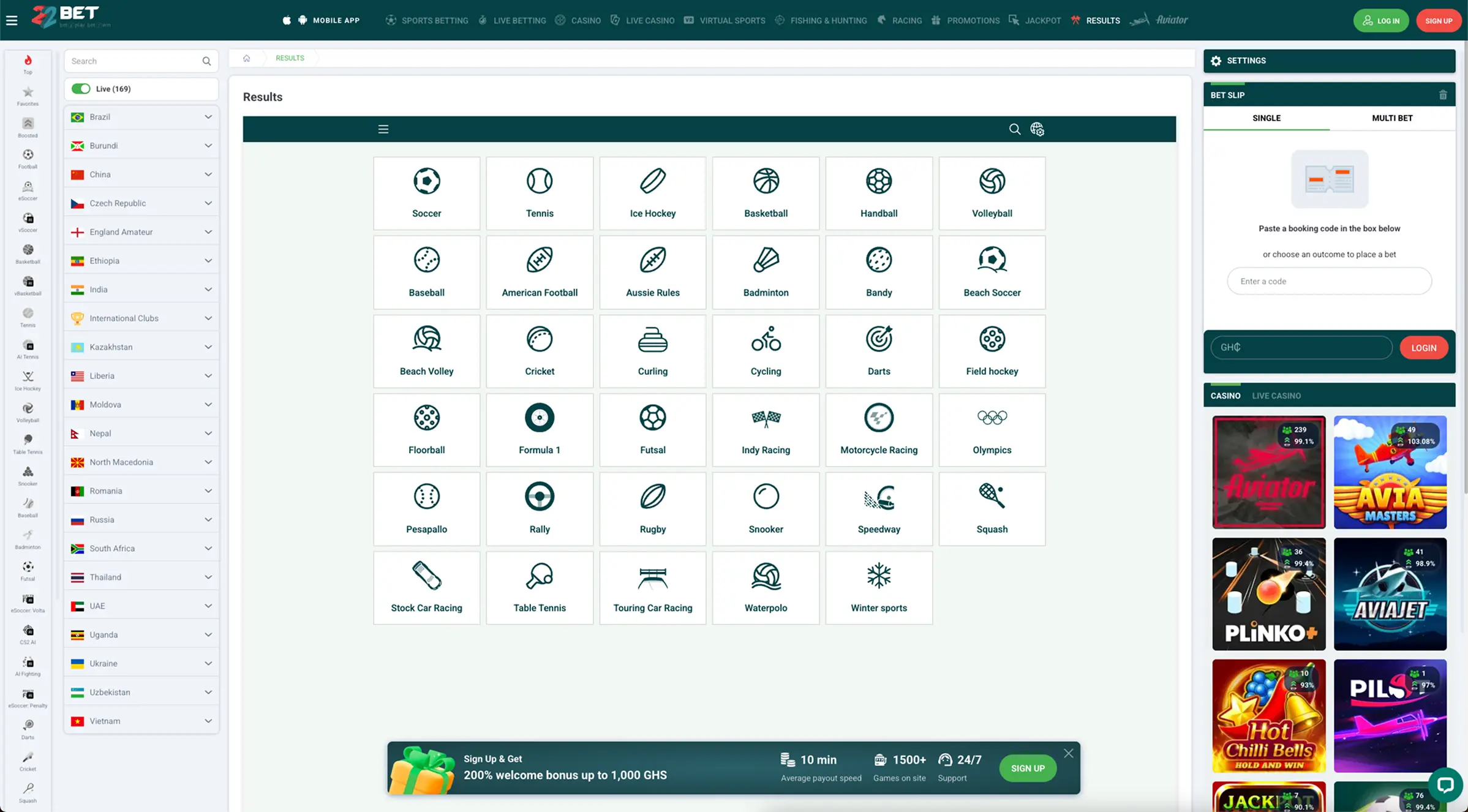Viewport: 1468px width, 812px height.
Task: Open Sports Betting in top navigation
Action: click(427, 20)
